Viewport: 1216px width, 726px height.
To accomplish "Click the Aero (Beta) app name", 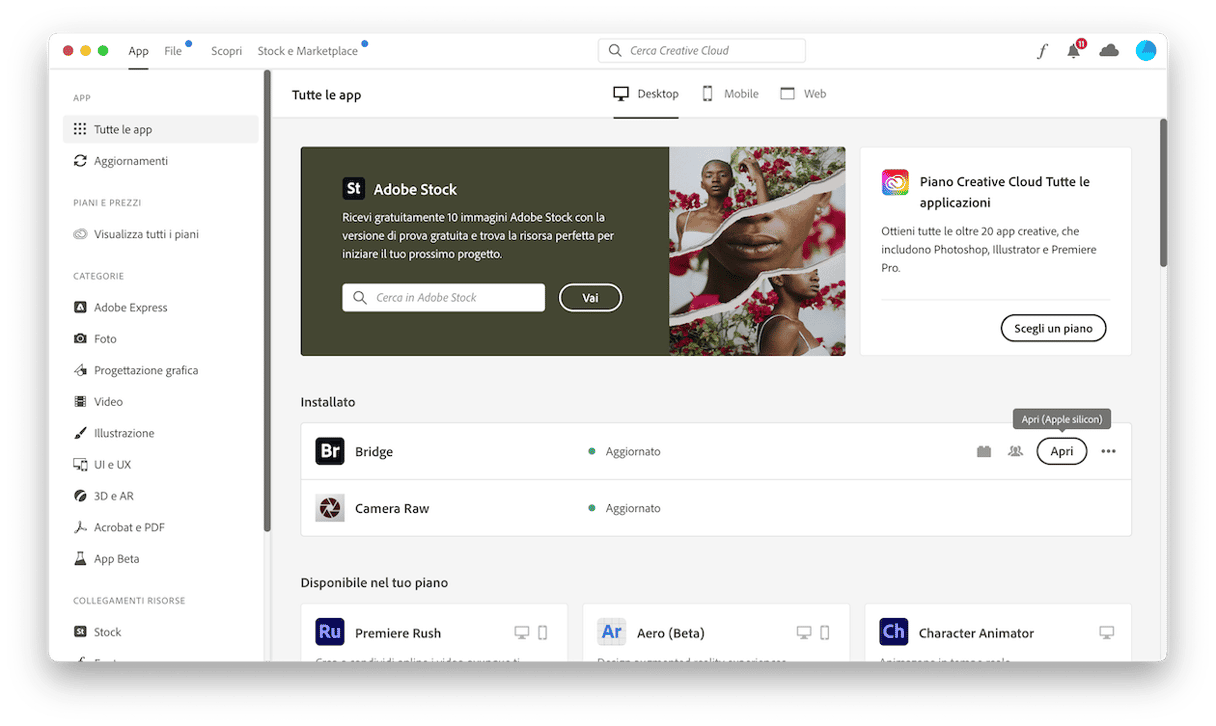I will (671, 633).
